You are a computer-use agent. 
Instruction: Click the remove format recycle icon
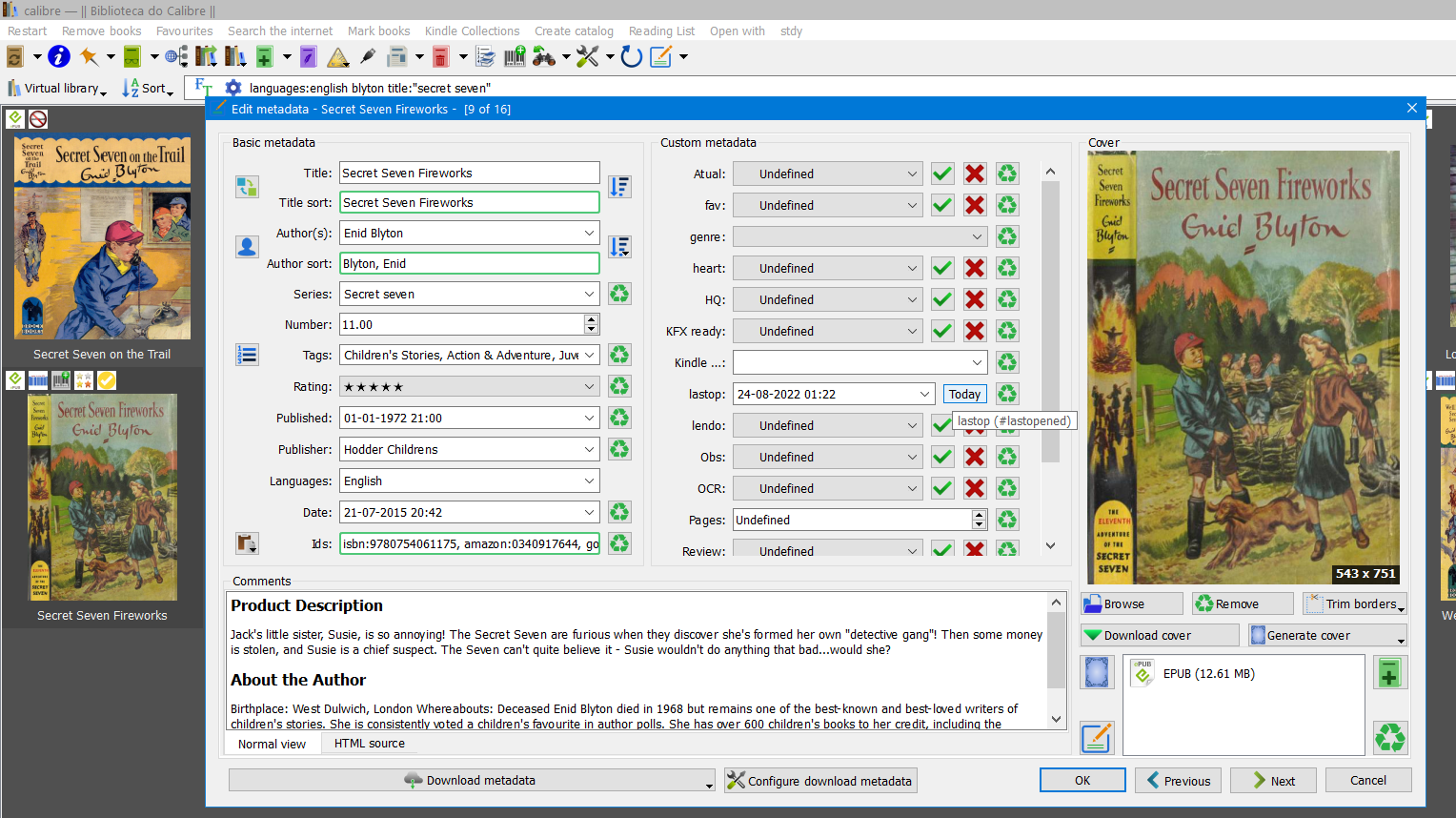[1389, 737]
